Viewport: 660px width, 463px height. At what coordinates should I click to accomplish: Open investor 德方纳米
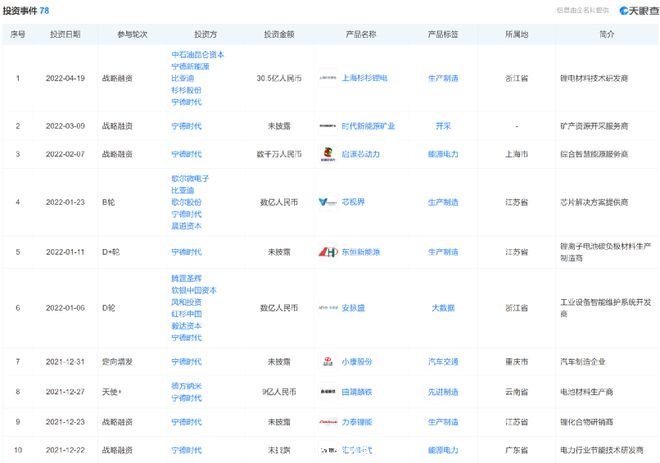point(186,386)
